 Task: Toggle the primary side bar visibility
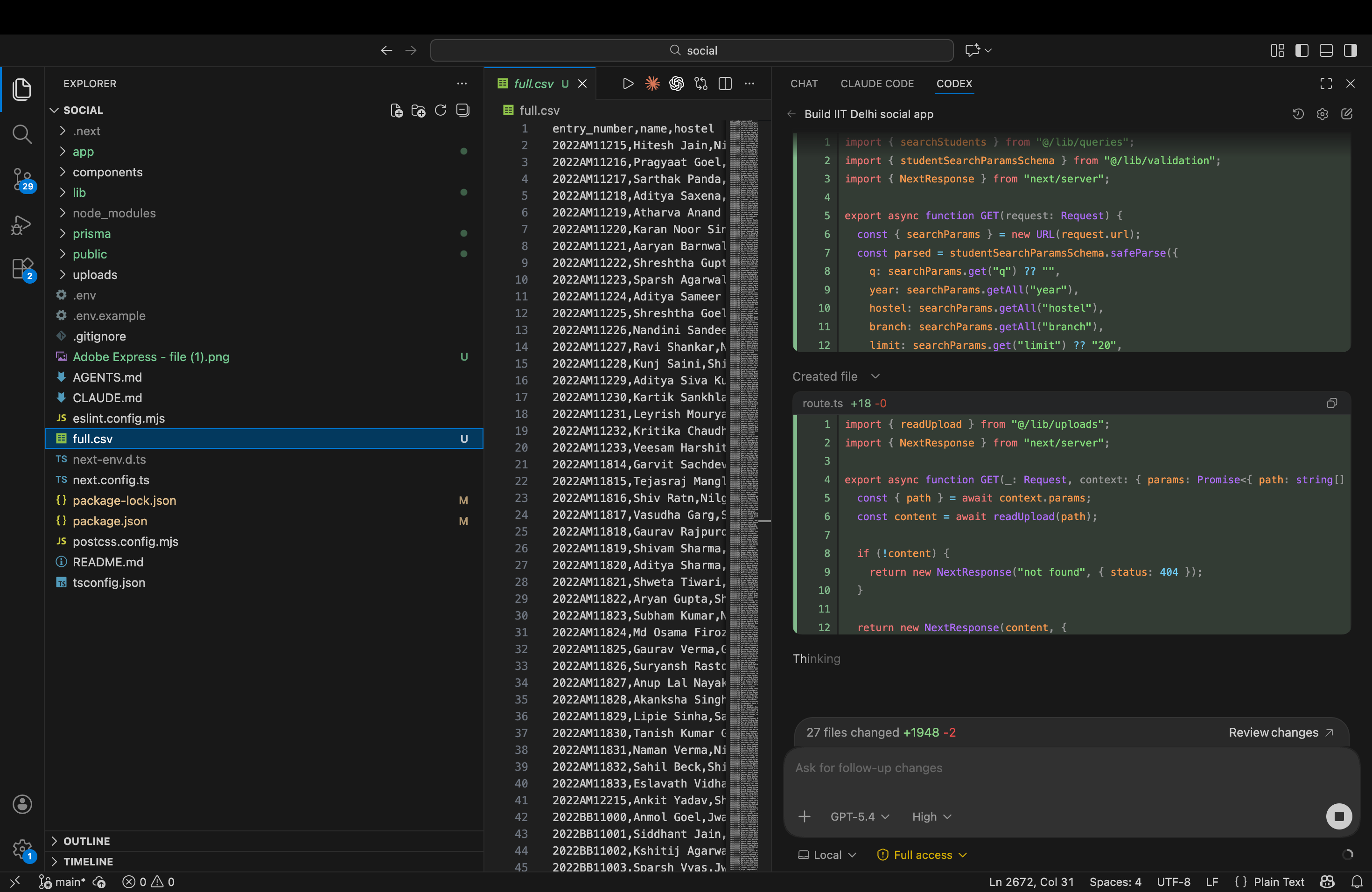click(x=1301, y=50)
